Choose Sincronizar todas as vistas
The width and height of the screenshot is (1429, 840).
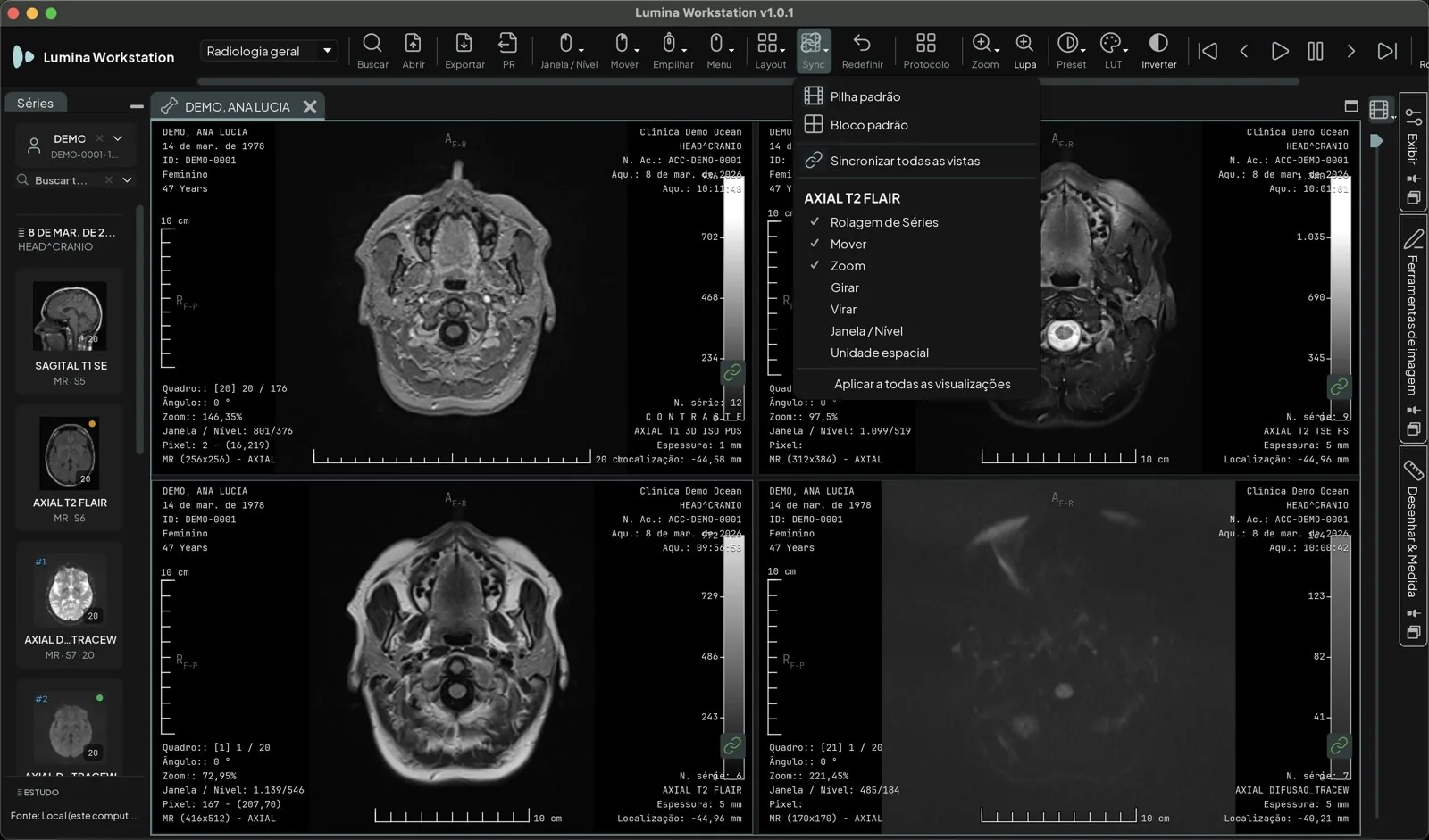click(915, 161)
